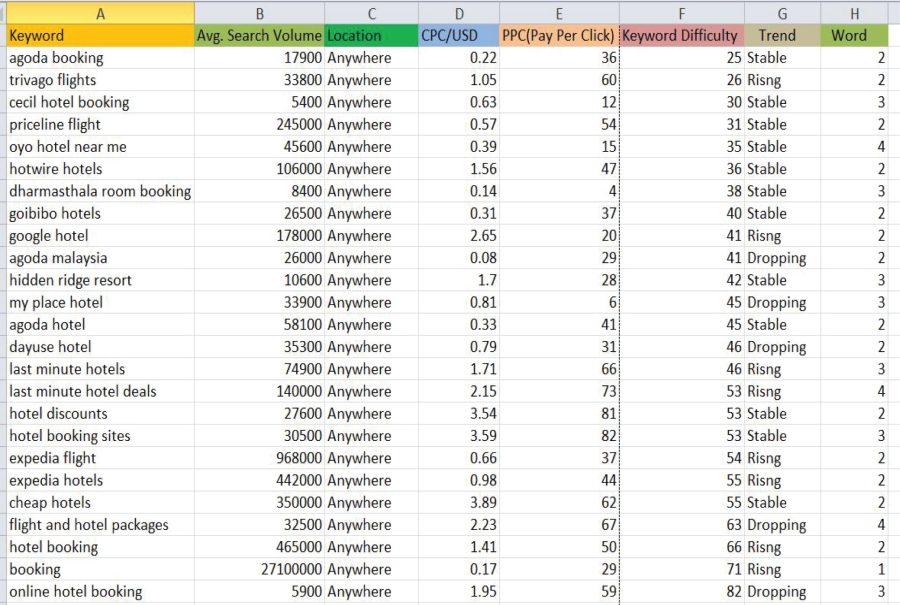Select column D header
Viewport: 900px width, 605px height.
tap(459, 13)
